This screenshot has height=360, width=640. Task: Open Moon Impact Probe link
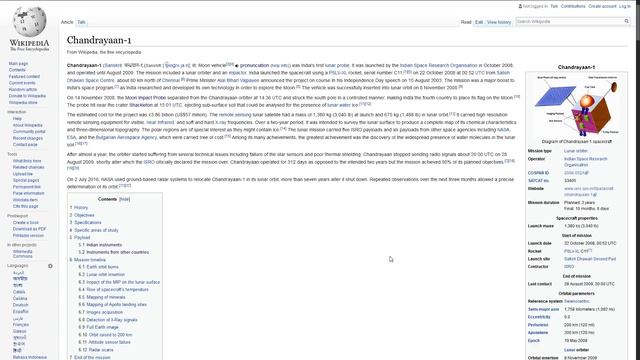145,98
